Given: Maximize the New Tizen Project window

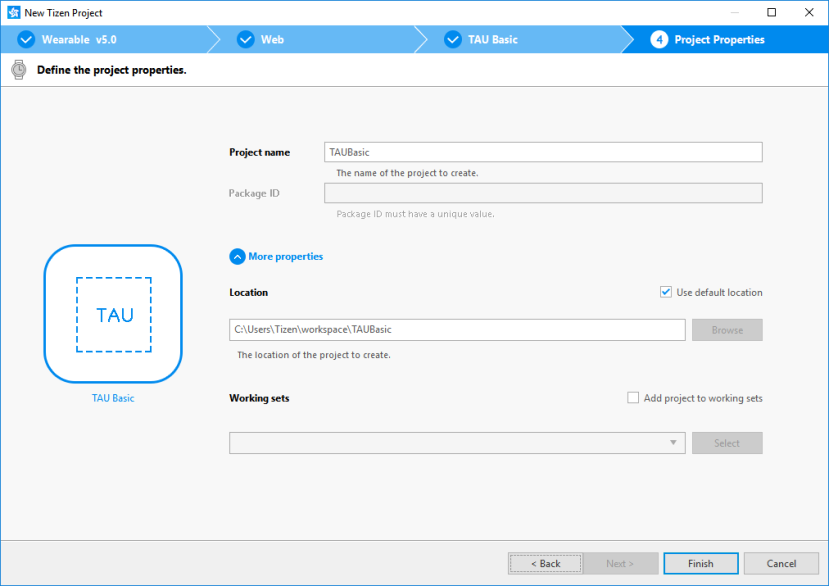Looking at the screenshot, I should 771,13.
